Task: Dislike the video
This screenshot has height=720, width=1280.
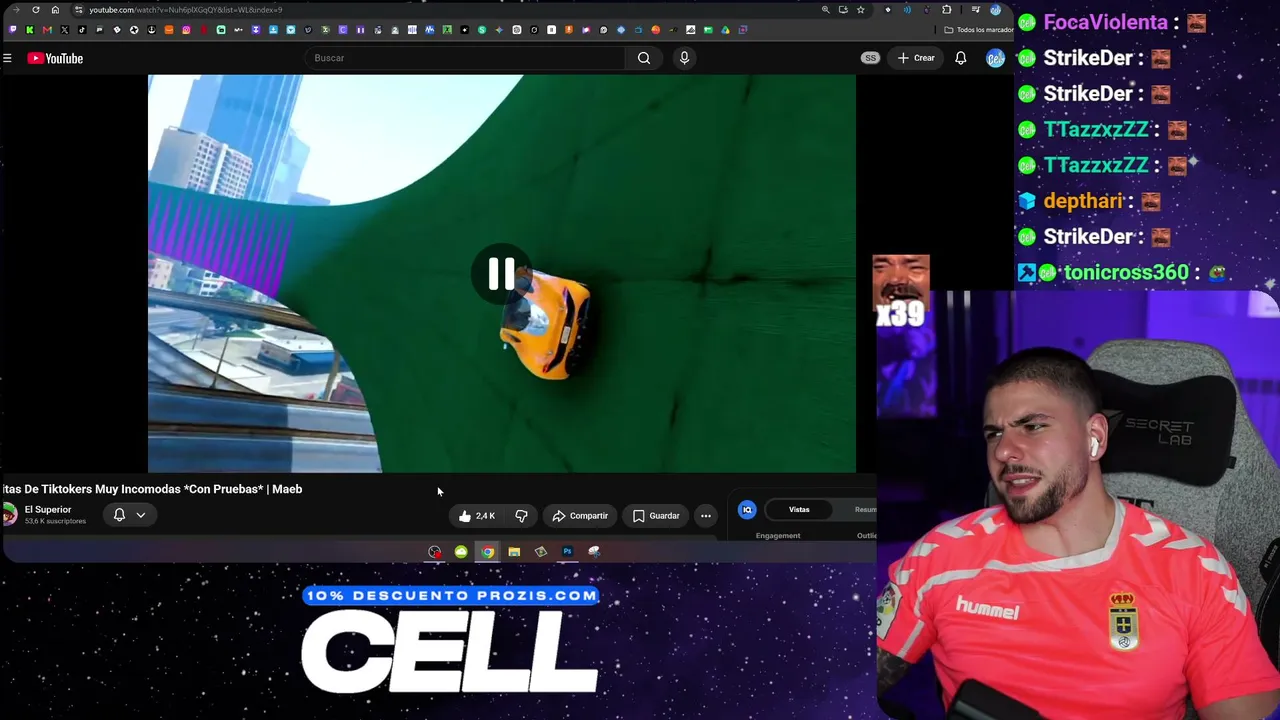Action: [x=521, y=516]
